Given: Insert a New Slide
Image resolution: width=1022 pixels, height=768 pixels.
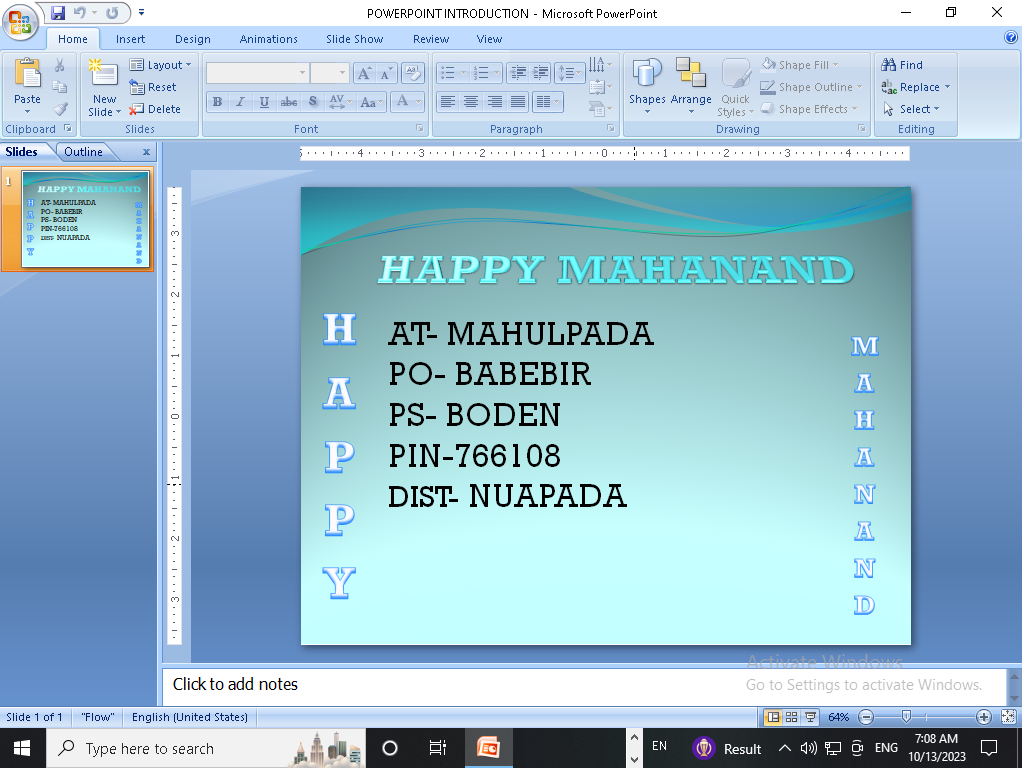Looking at the screenshot, I should pyautogui.click(x=104, y=86).
